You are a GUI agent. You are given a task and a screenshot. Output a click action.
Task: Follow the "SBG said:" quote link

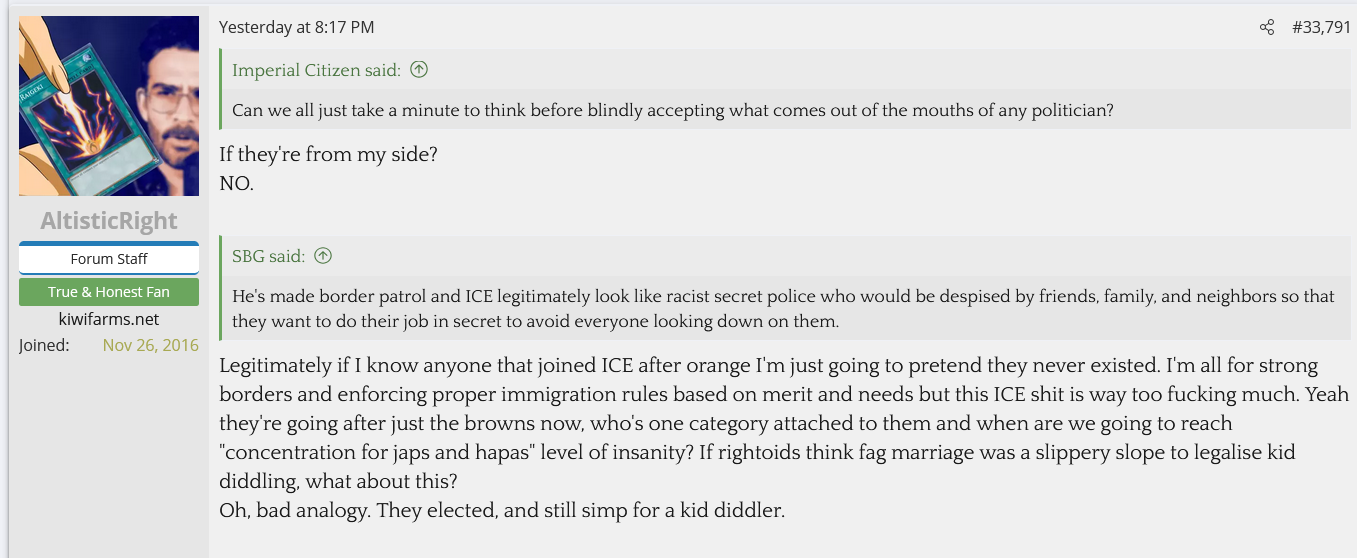pos(268,256)
